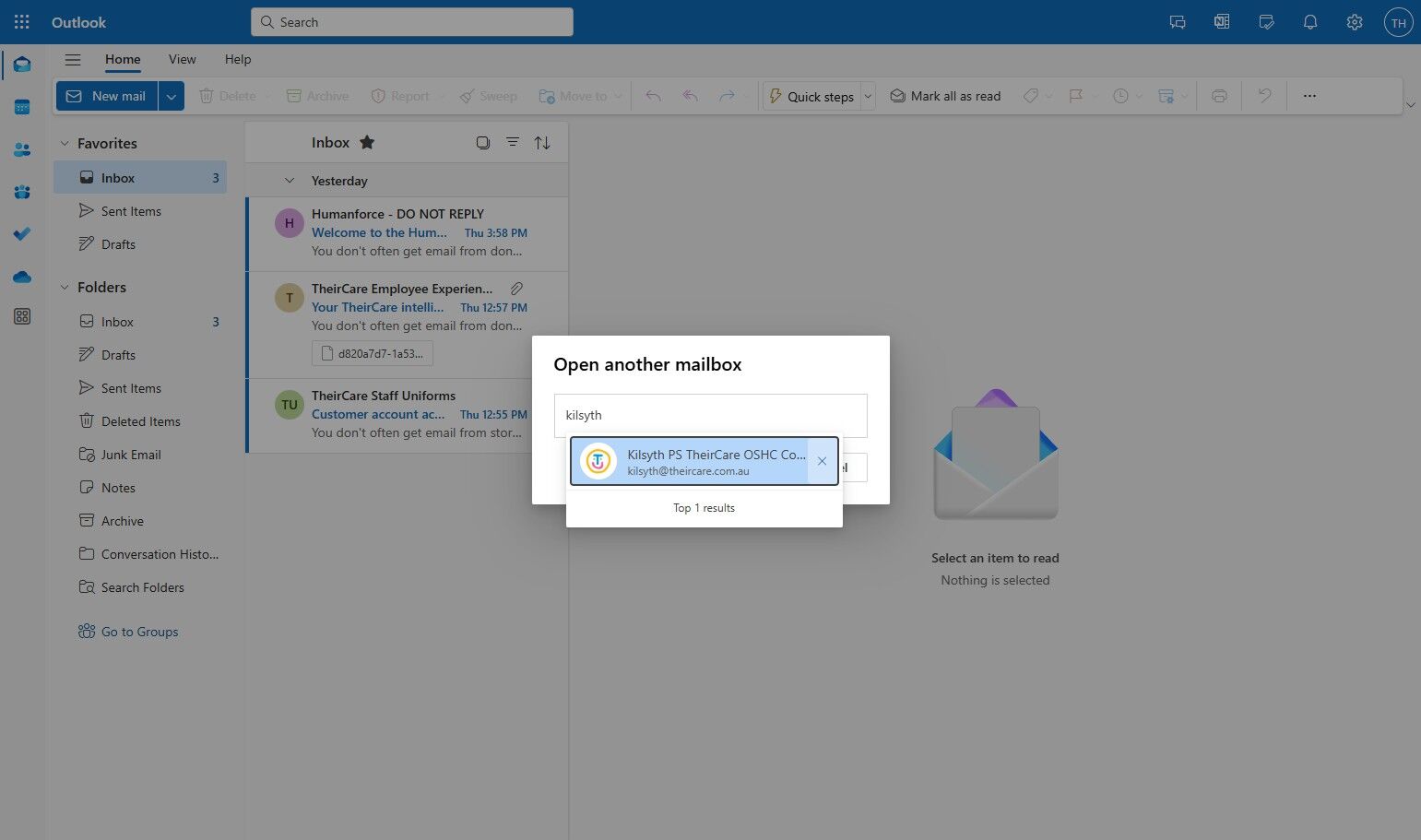Expand the ribbon display options chevron
Image resolution: width=1421 pixels, height=840 pixels.
1411,105
